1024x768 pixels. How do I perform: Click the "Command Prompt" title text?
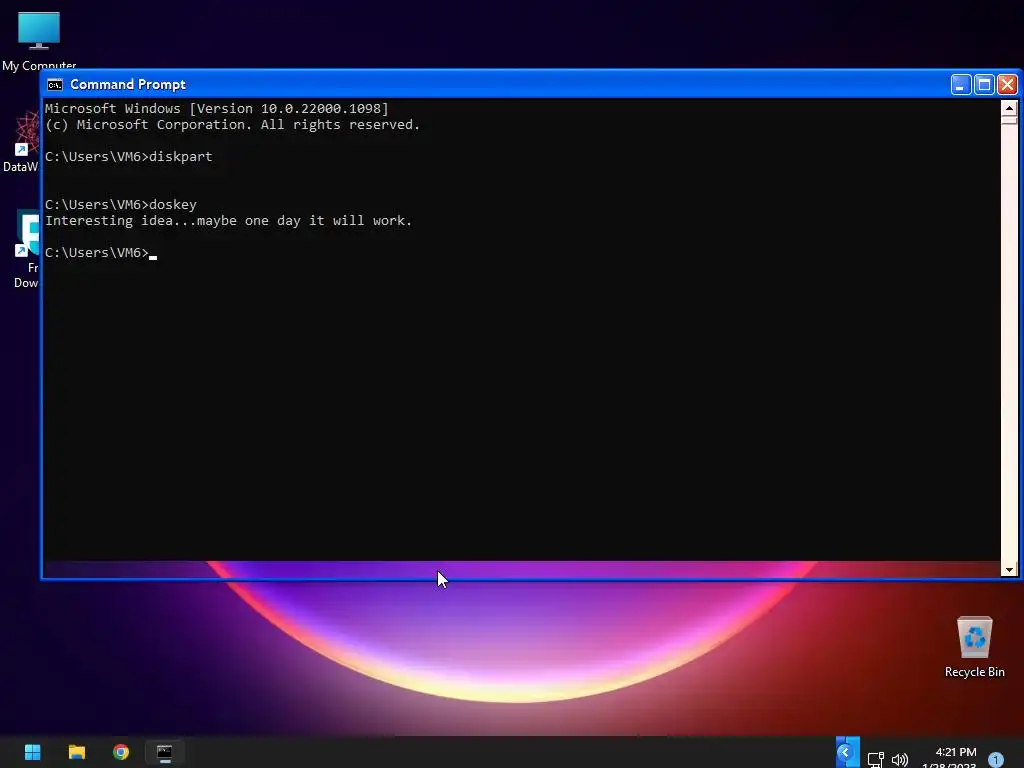[128, 85]
